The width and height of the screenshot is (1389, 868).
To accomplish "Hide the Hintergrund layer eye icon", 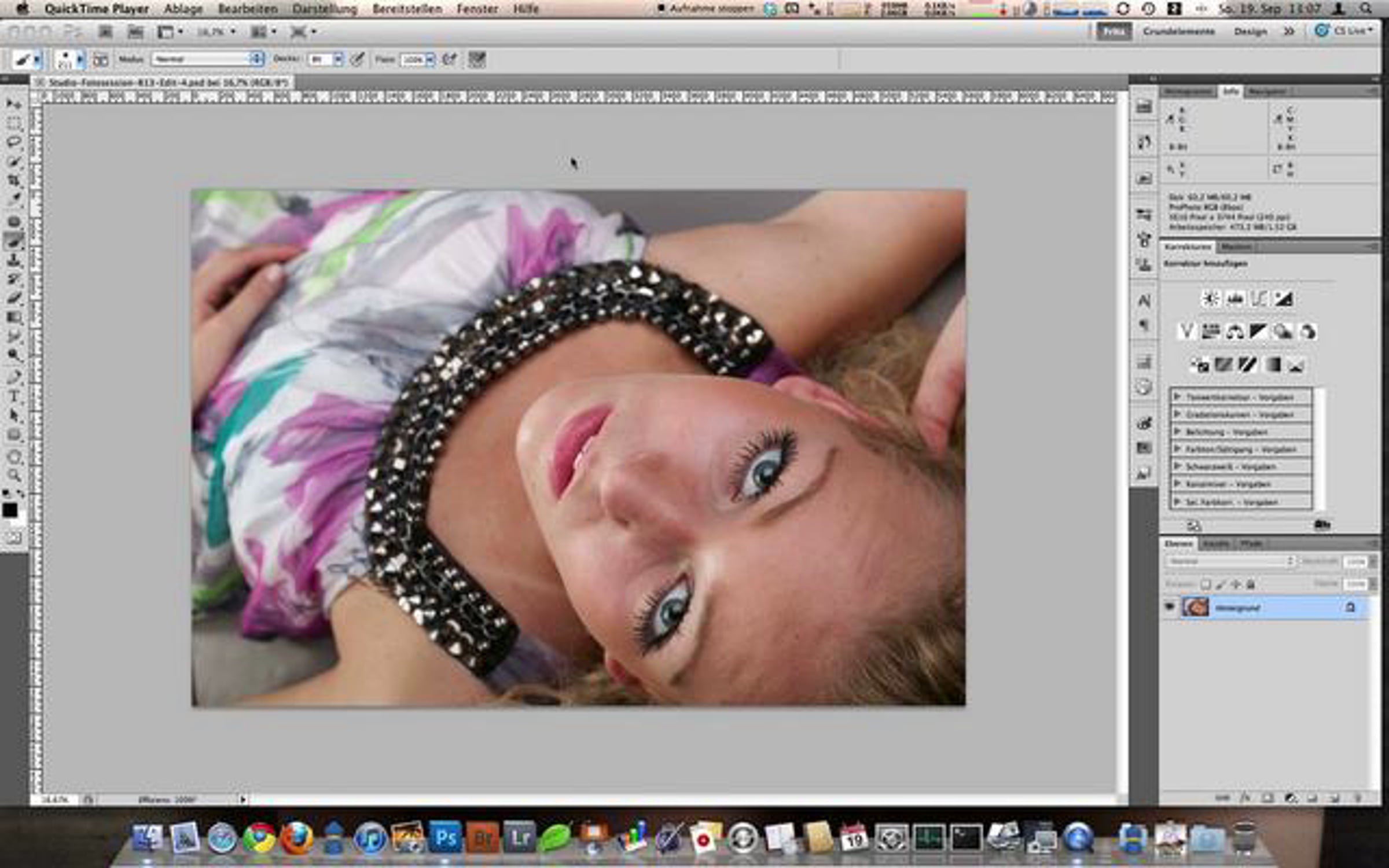I will click(1169, 607).
